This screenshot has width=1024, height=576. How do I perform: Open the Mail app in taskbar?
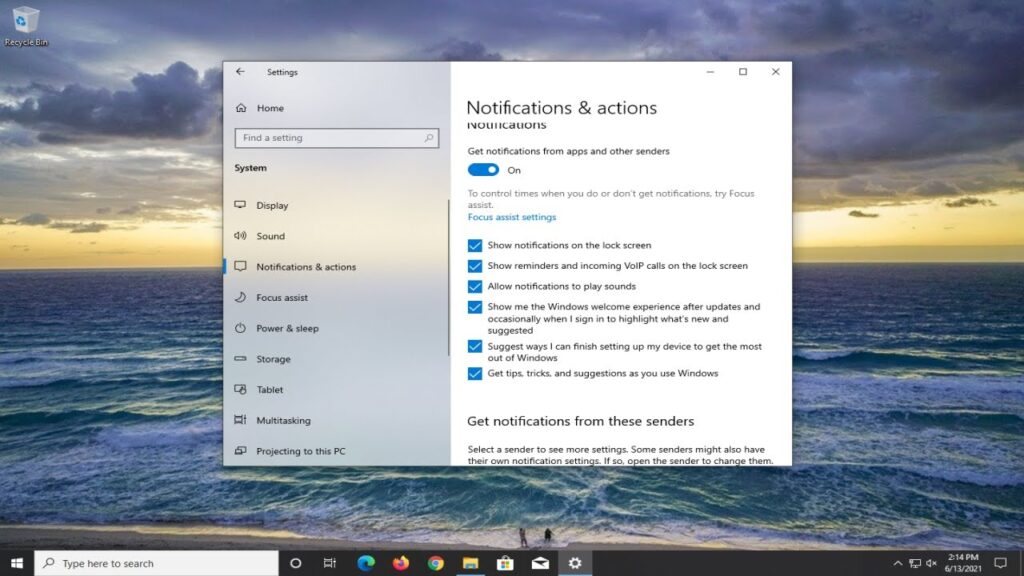[540, 563]
